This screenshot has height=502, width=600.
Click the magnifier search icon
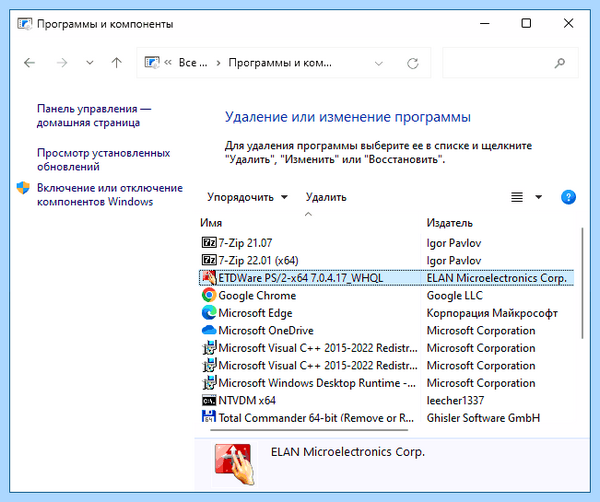click(559, 63)
